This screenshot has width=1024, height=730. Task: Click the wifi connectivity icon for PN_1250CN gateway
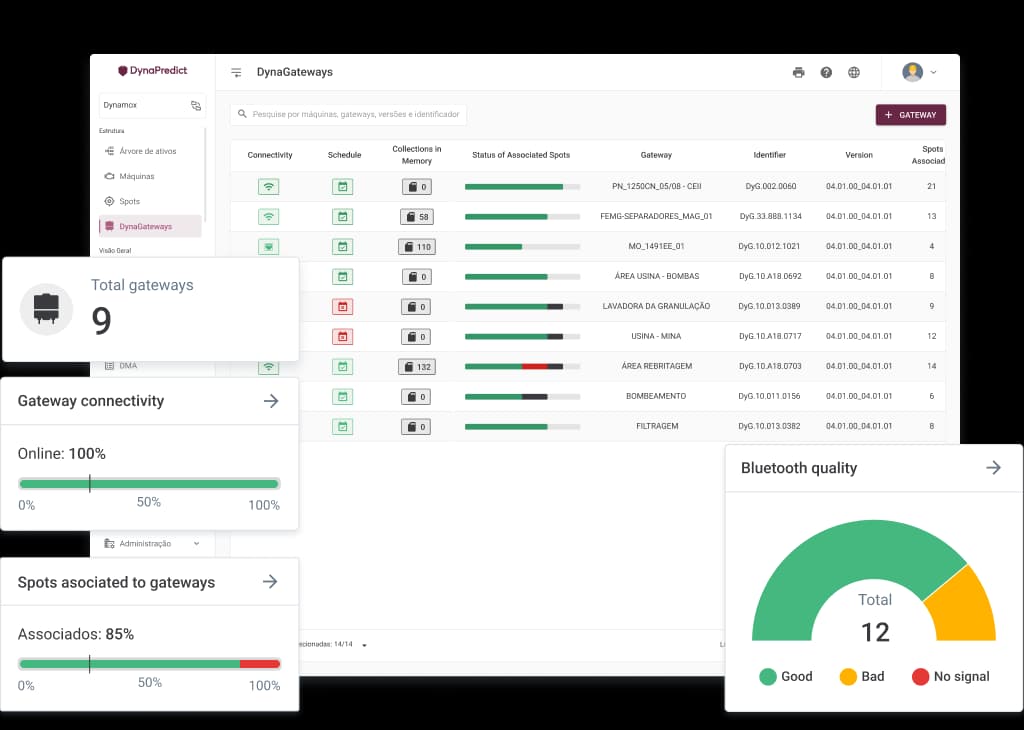pyautogui.click(x=268, y=187)
